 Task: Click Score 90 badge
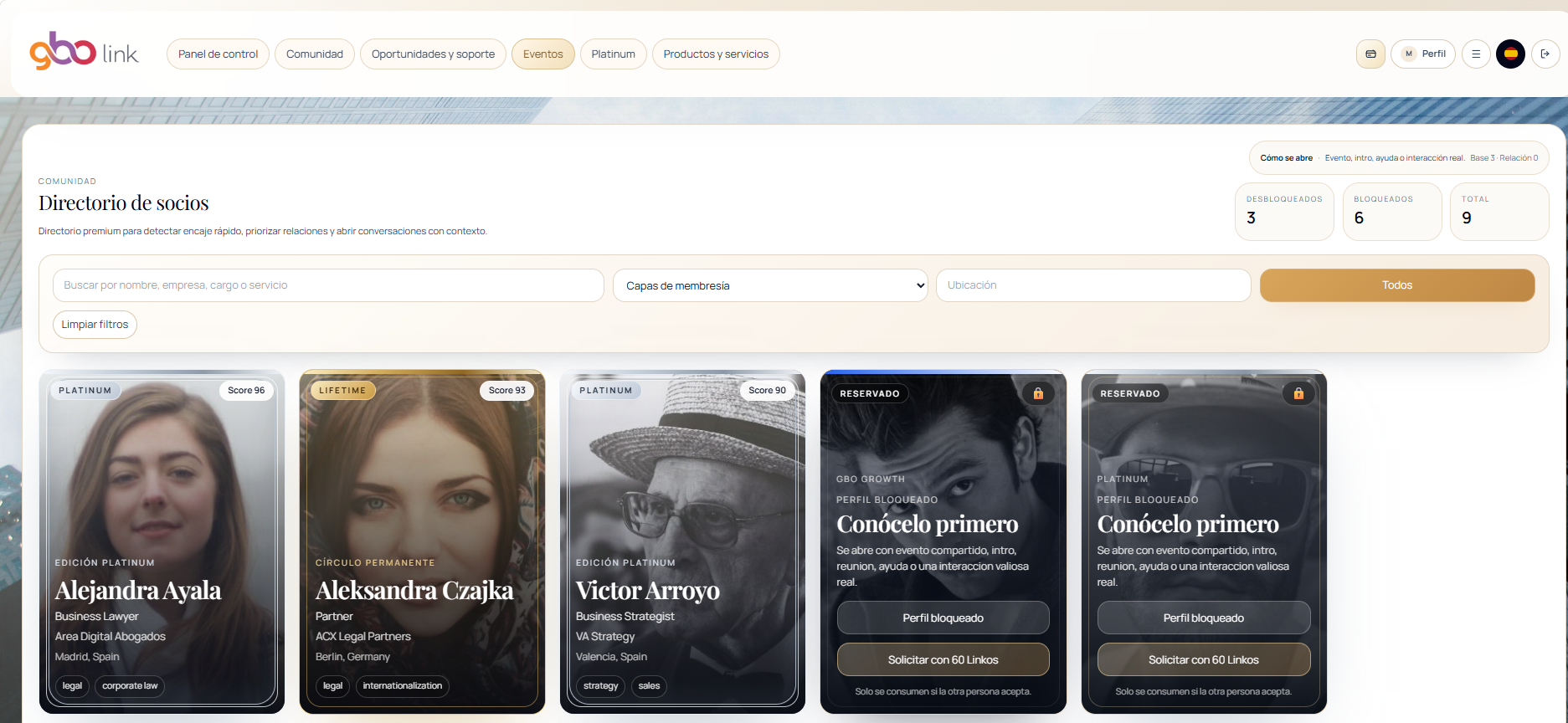click(x=768, y=391)
